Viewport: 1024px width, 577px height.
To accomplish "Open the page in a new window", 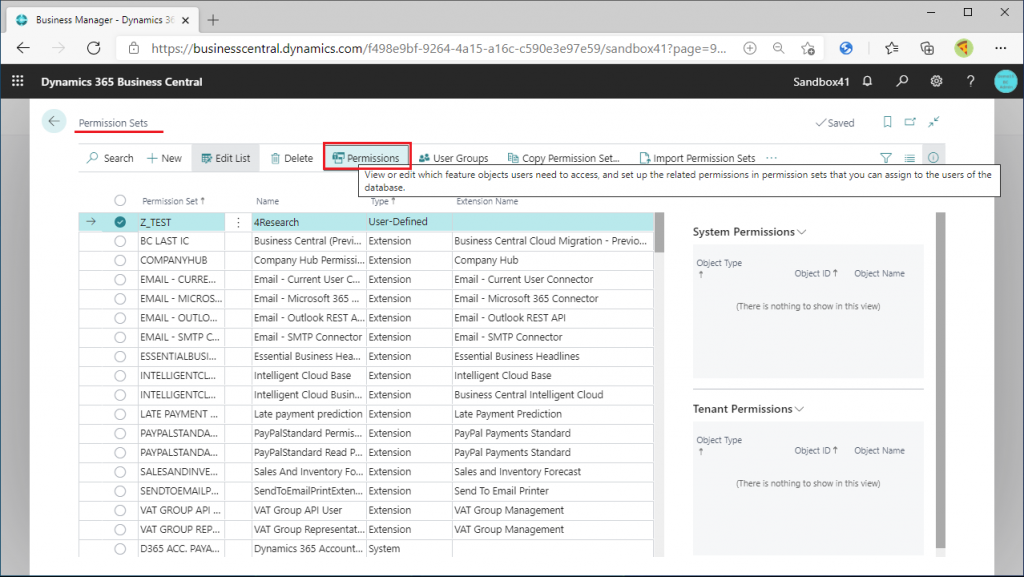I will click(910, 121).
